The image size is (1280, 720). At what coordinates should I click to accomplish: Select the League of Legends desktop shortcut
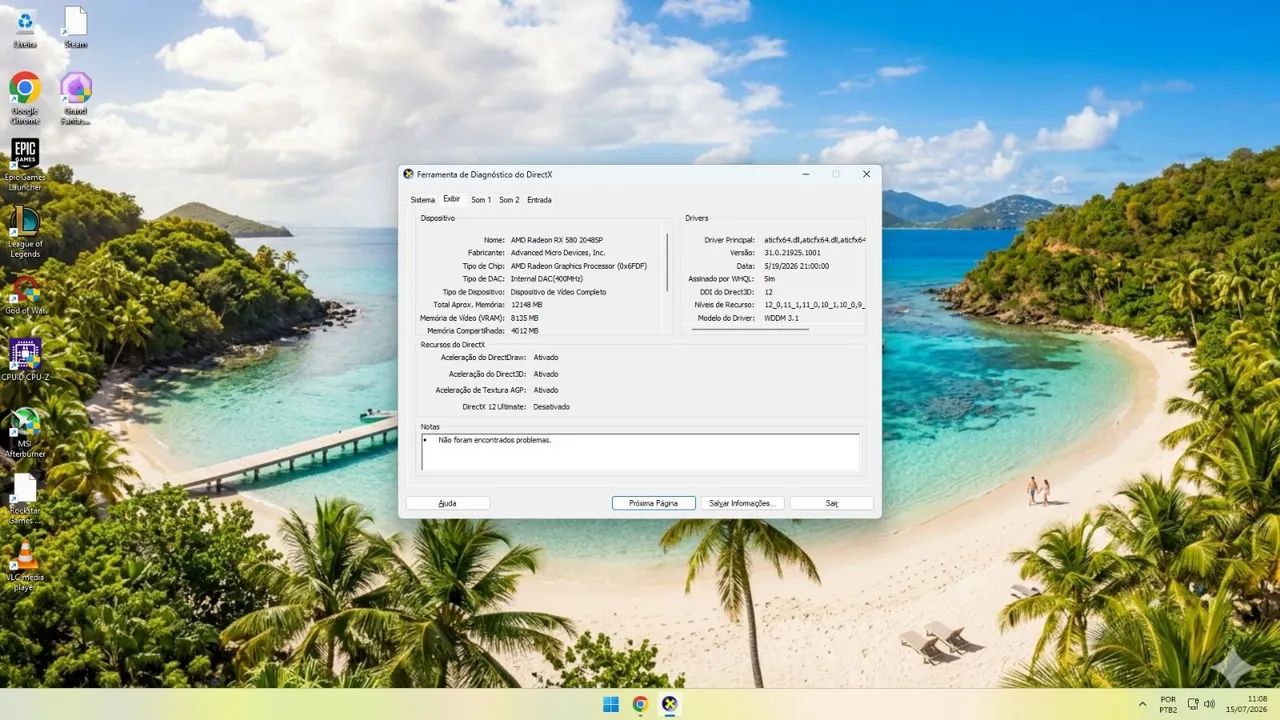25,232
